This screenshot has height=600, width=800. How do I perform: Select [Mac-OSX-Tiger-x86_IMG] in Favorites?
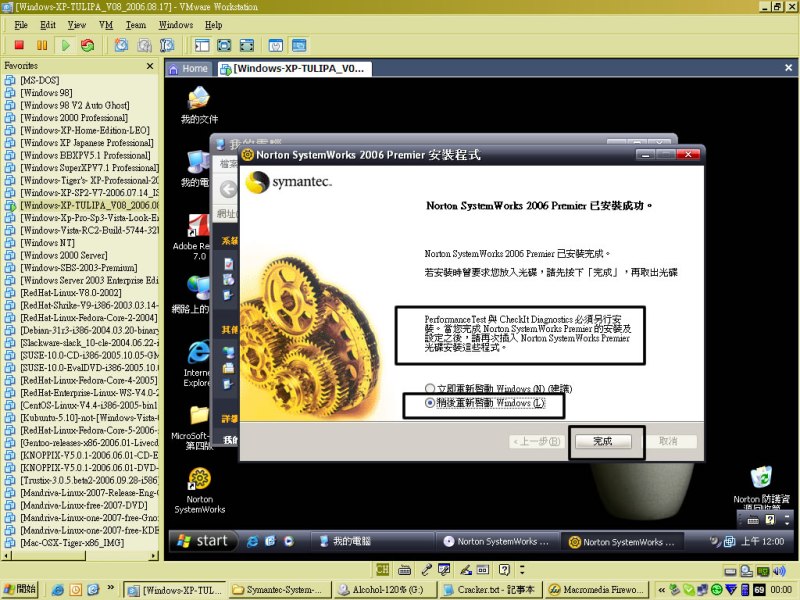point(72,543)
